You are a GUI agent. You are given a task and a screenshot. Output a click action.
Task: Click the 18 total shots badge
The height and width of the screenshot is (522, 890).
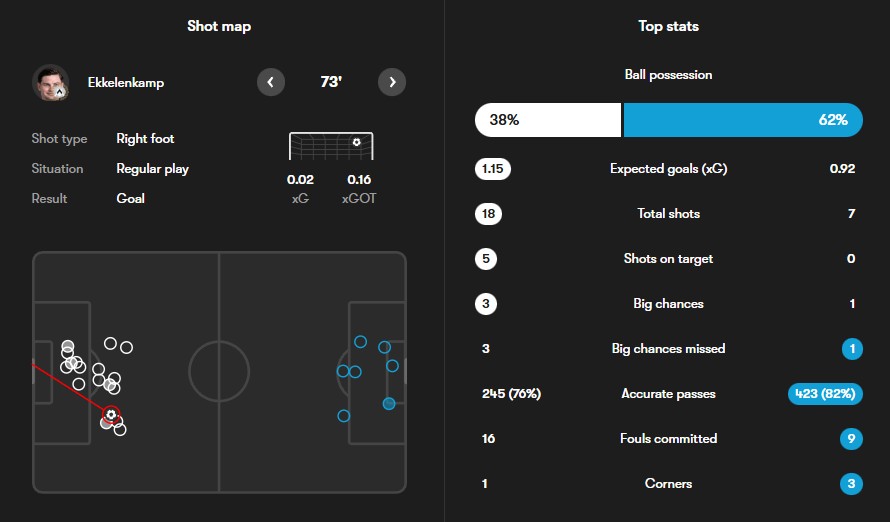[488, 214]
